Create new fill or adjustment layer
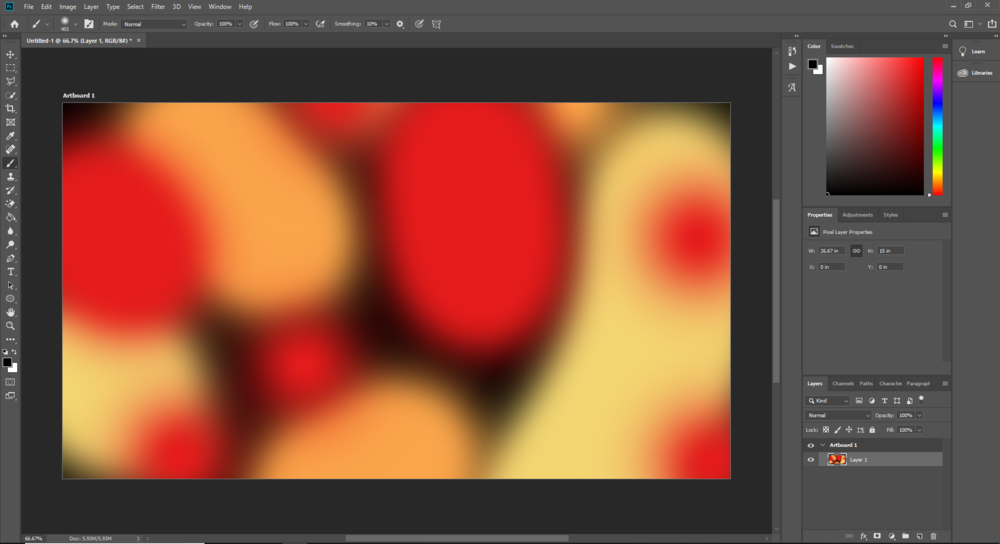1000x544 pixels. pyautogui.click(x=891, y=536)
